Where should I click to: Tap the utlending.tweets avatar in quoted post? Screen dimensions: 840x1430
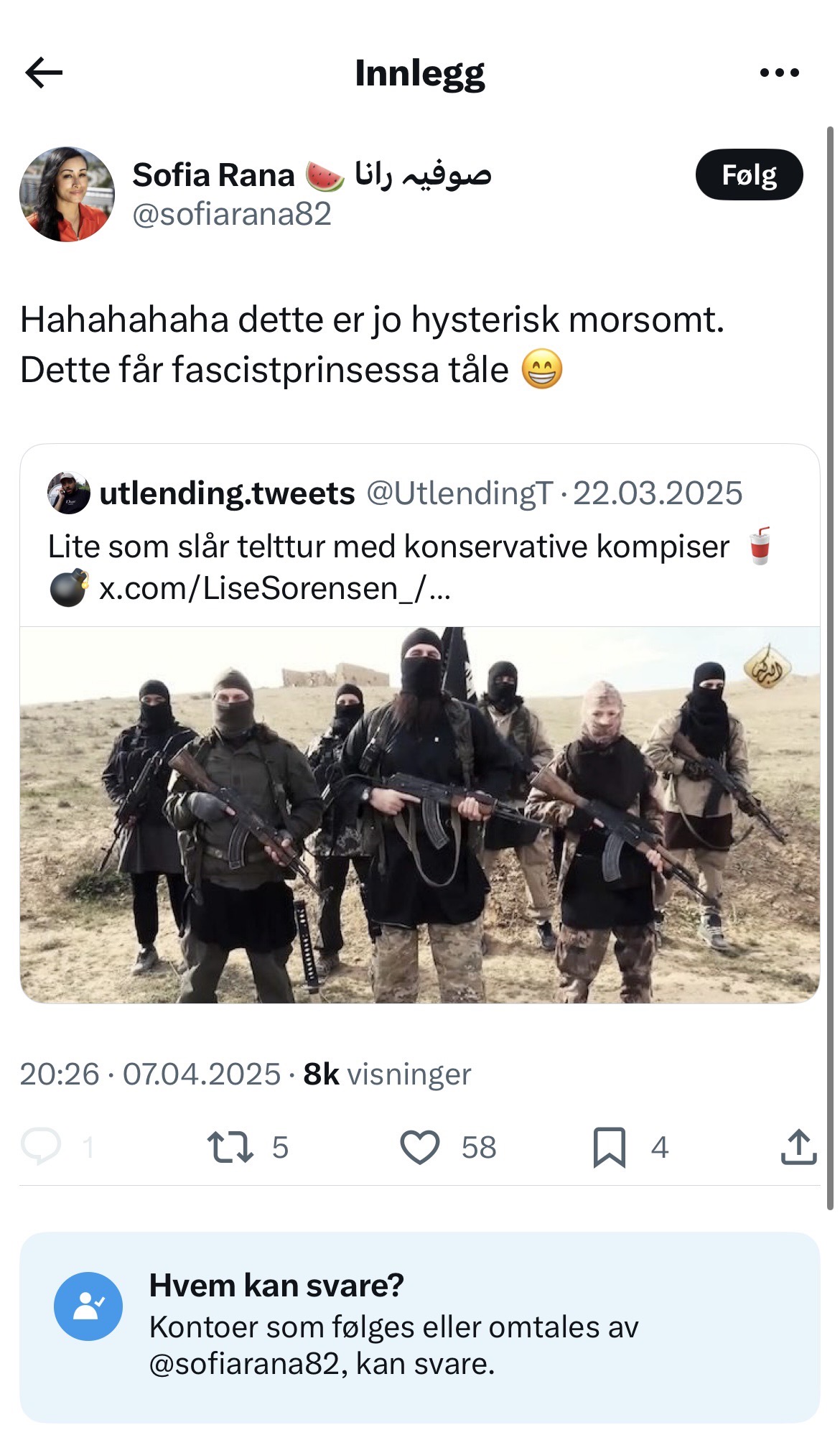coord(68,493)
